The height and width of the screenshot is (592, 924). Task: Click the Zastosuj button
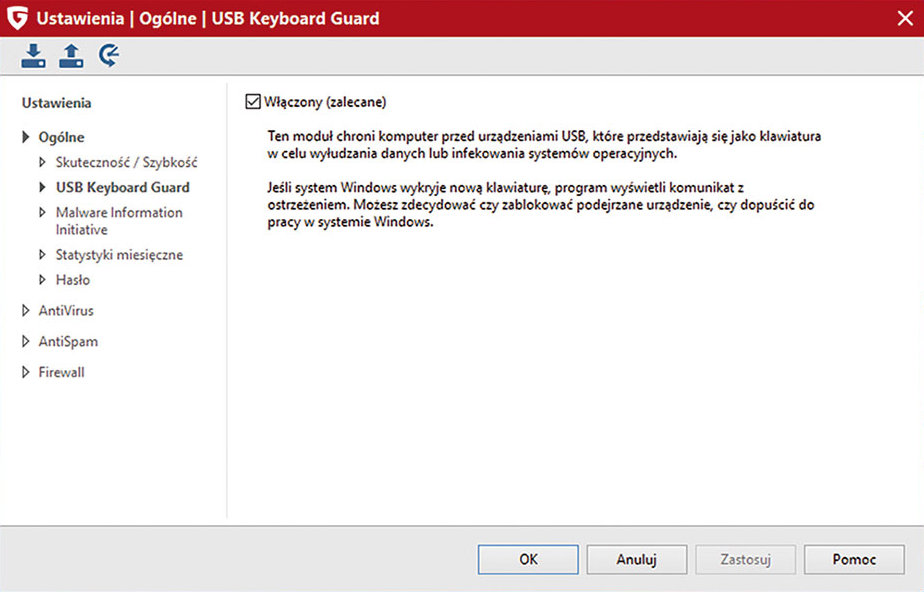coord(745,560)
